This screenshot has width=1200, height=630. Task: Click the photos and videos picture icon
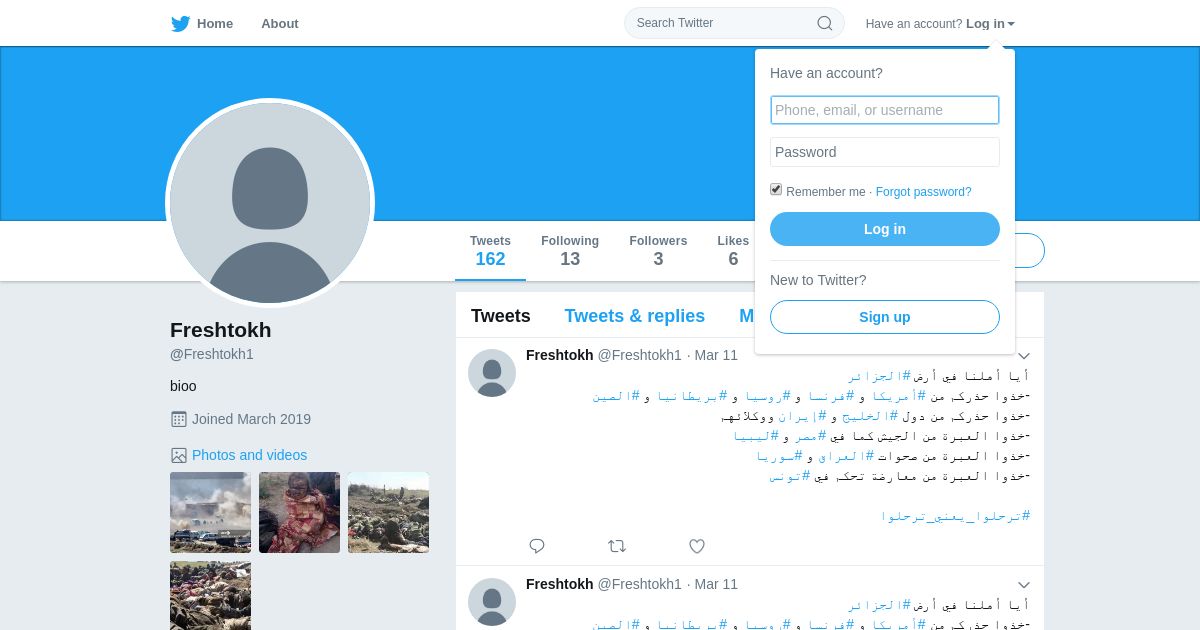tap(179, 455)
